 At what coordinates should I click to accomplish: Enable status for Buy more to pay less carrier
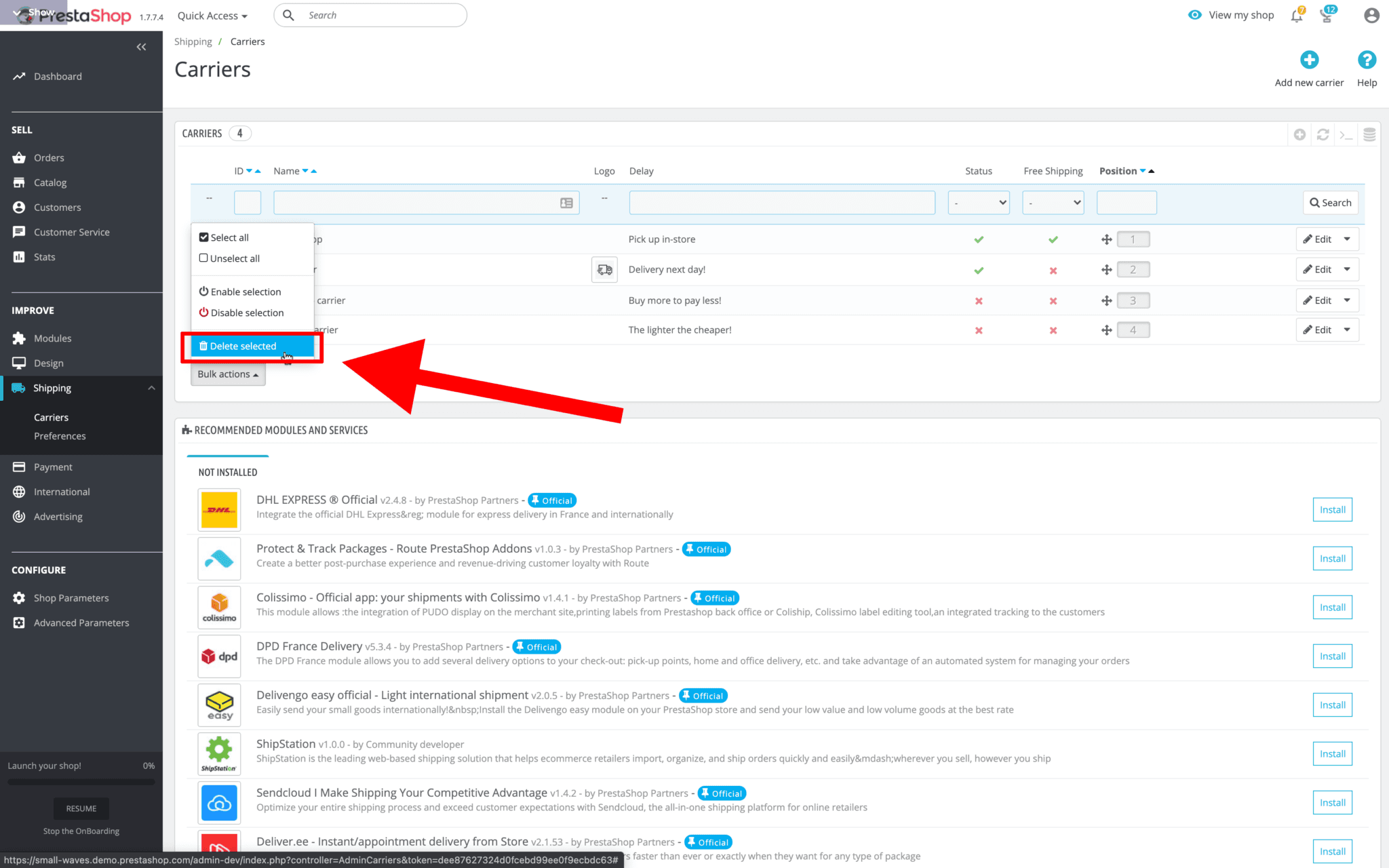pyautogui.click(x=979, y=300)
